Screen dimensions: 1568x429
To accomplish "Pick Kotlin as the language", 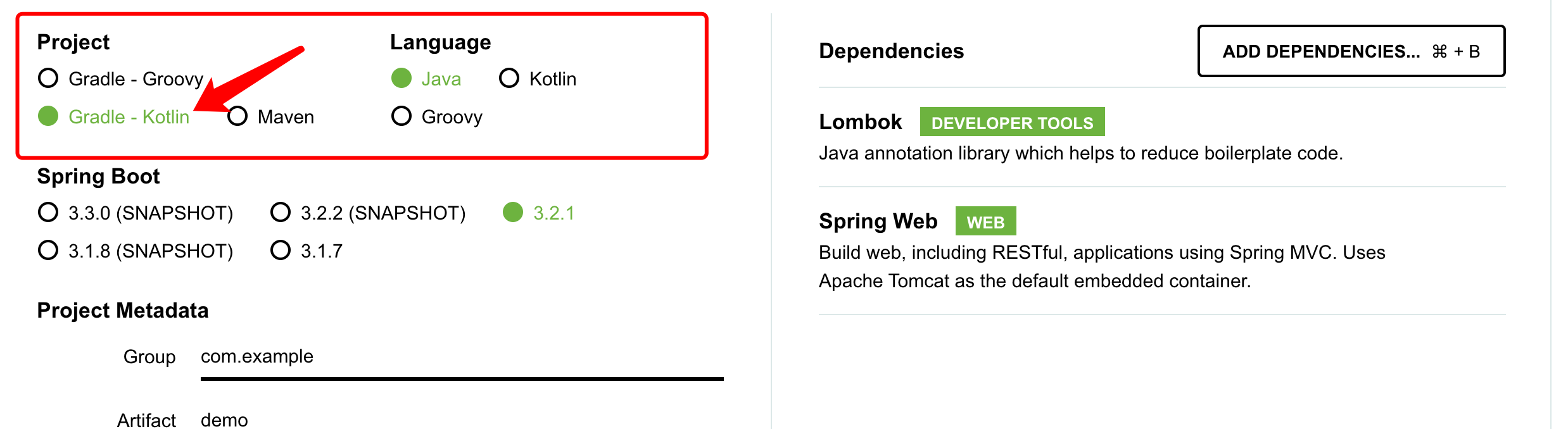I will (510, 78).
